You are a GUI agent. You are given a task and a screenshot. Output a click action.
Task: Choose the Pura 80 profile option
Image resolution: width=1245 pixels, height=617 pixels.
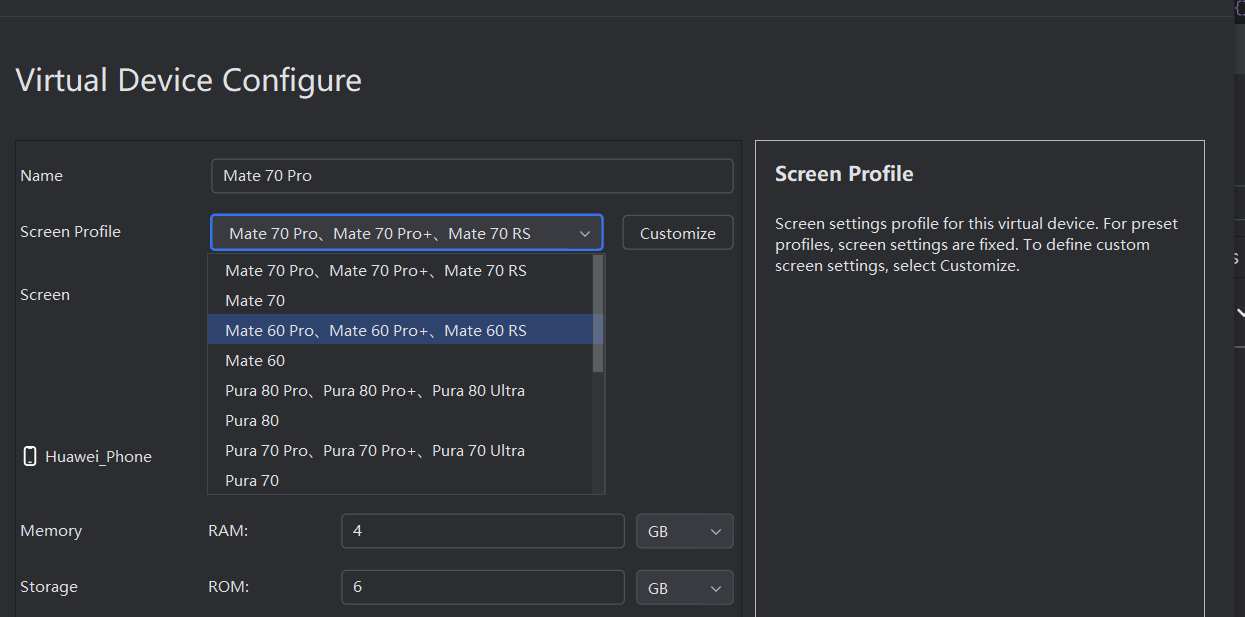tap(252, 421)
